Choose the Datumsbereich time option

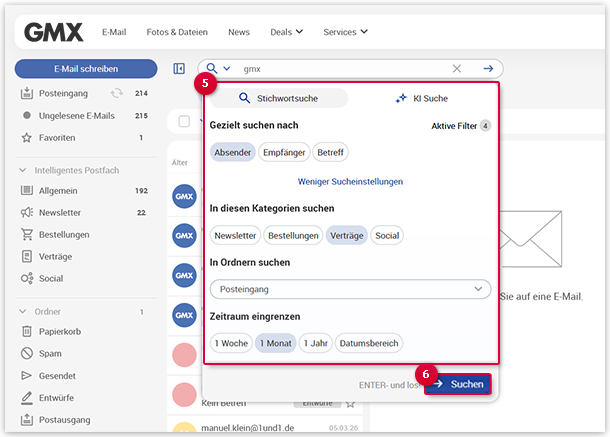click(369, 343)
